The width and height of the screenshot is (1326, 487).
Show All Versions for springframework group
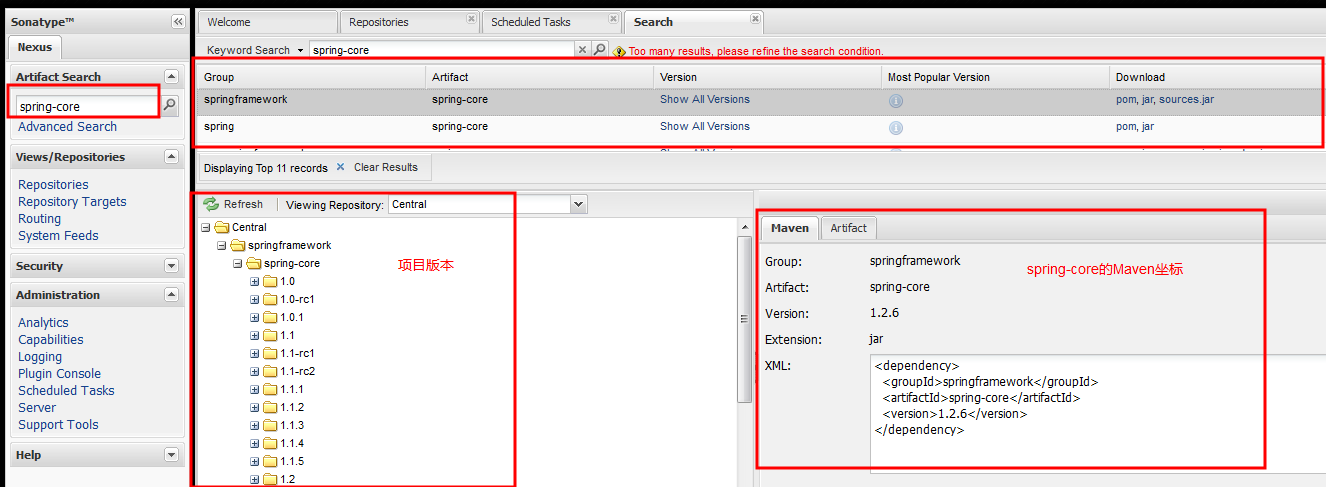click(704, 99)
